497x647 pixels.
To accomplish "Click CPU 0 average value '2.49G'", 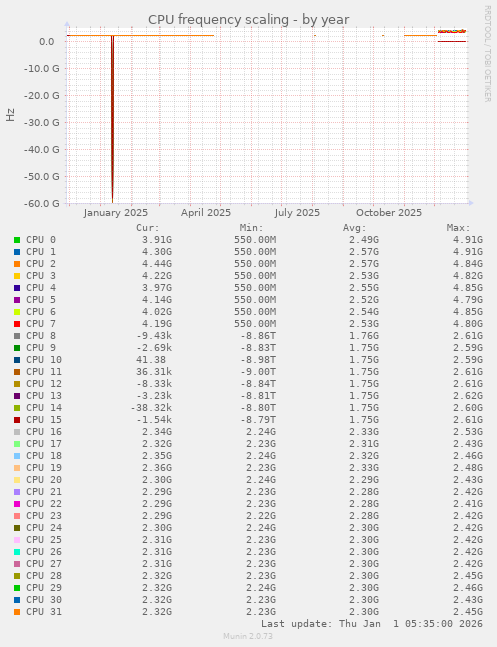I will (x=364, y=240).
